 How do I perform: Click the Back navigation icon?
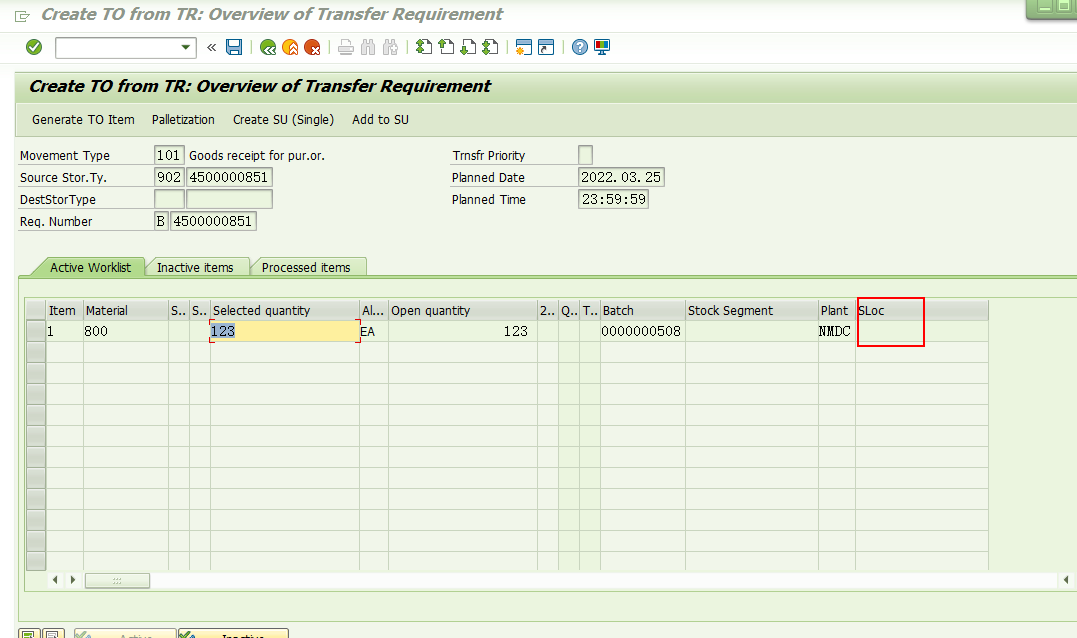coord(269,47)
